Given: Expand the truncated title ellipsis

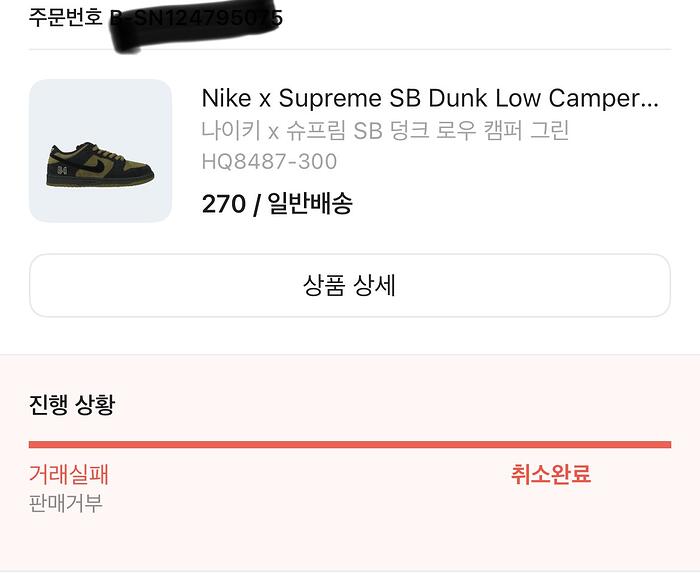Looking at the screenshot, I should (x=651, y=100).
